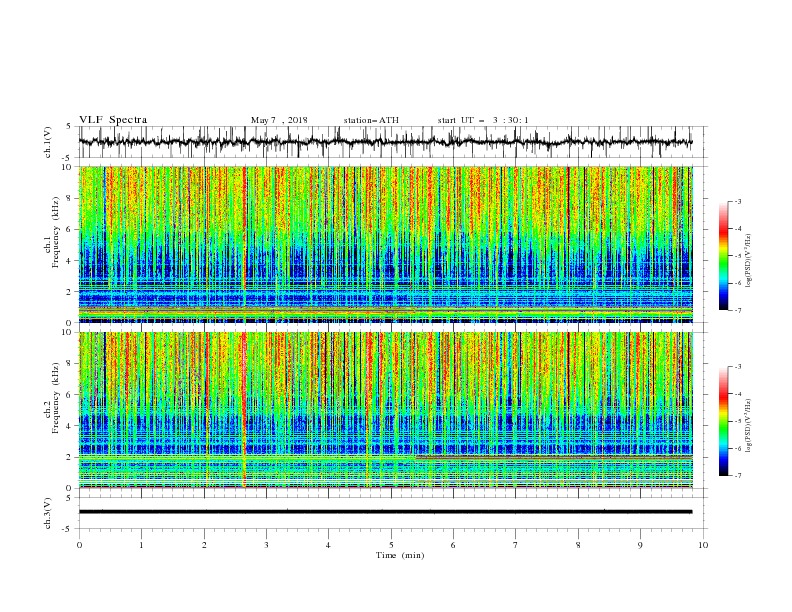Click the "start UT = 3:30:1" text
This screenshot has width=792, height=612.
483,120
